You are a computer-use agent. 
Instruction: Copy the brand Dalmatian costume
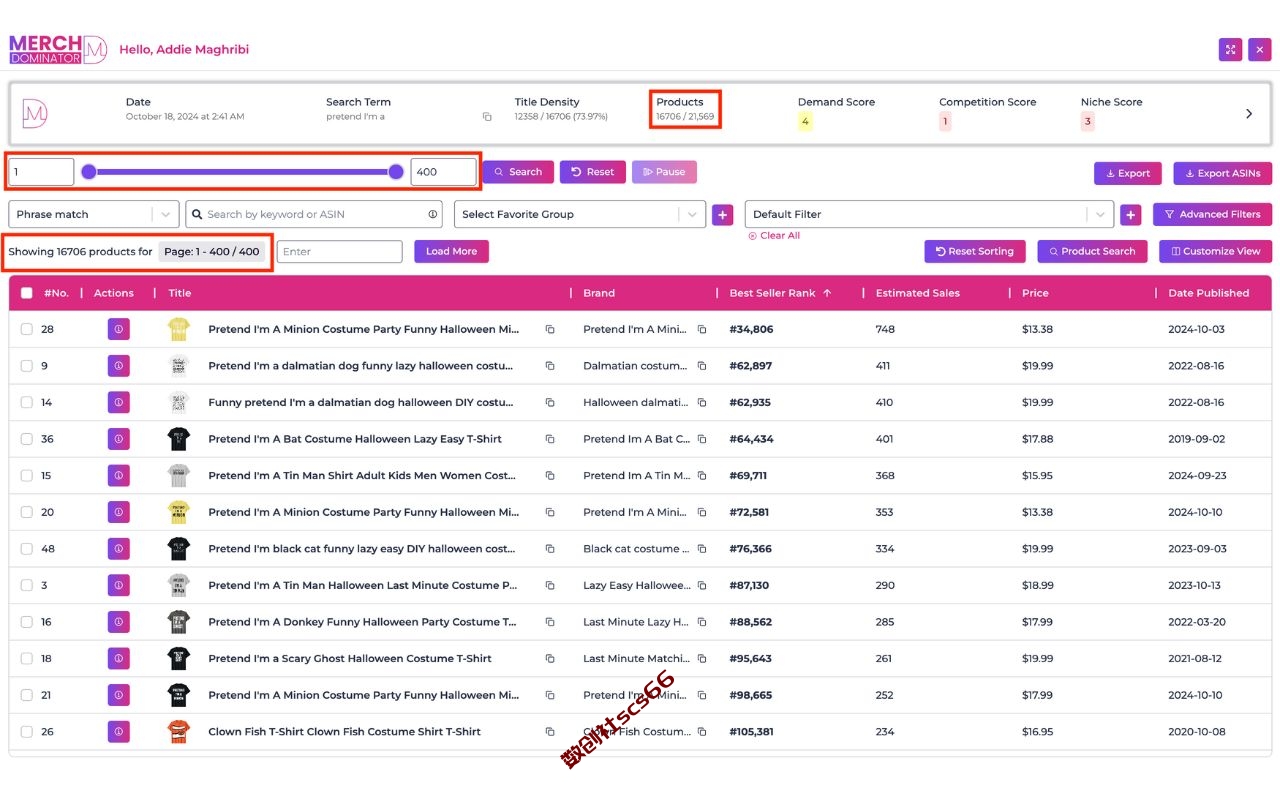702,366
